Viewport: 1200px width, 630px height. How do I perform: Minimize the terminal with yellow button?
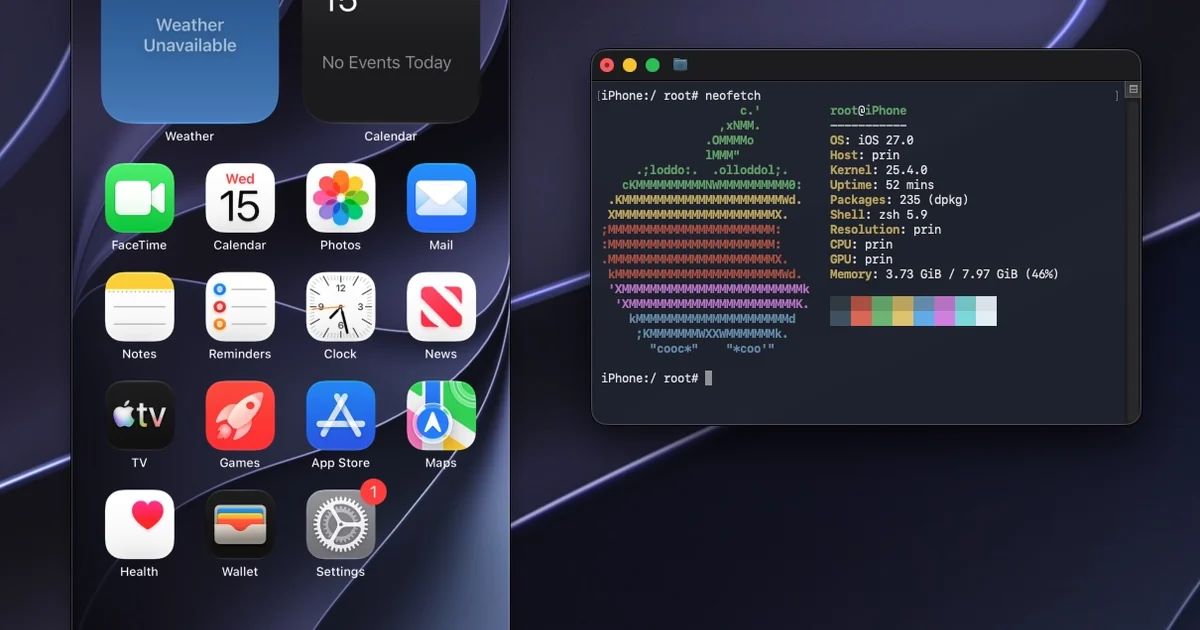[x=630, y=65]
